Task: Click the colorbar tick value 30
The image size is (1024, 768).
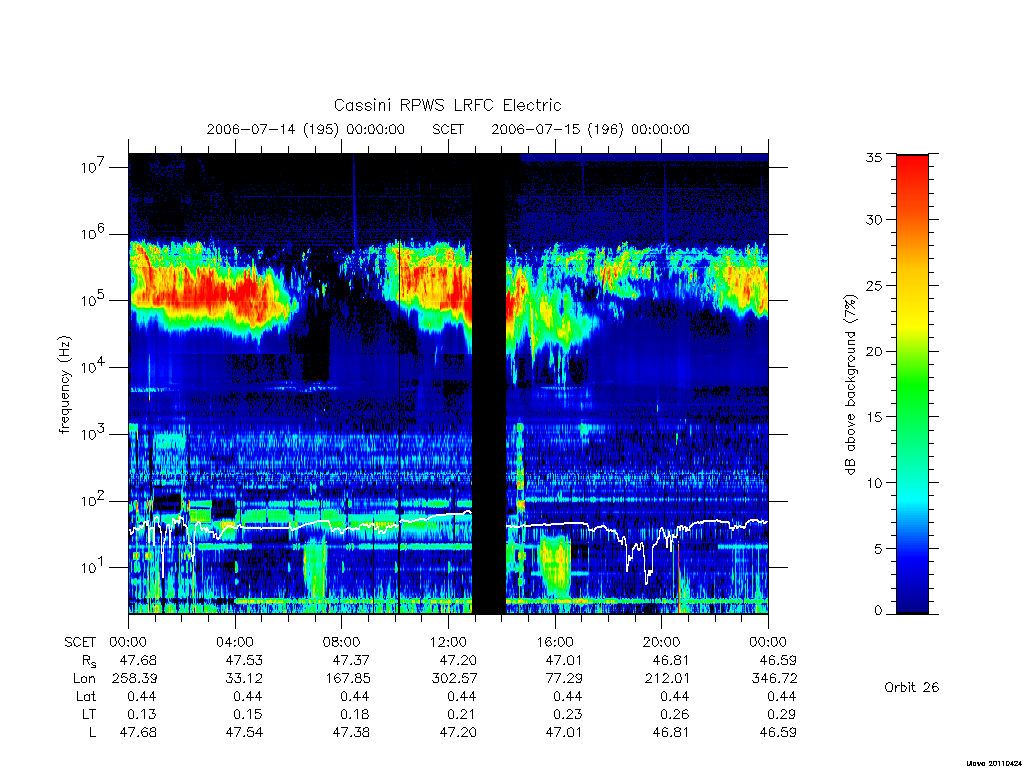Action: click(873, 220)
